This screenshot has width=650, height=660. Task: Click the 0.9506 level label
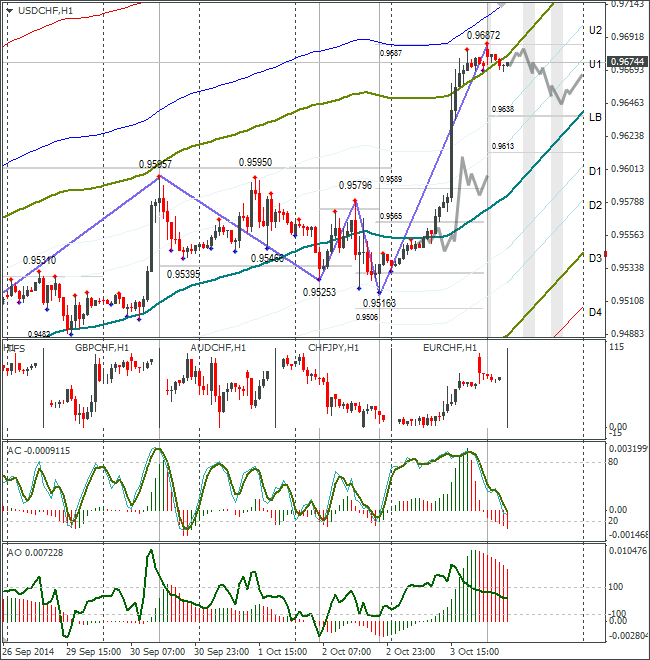pos(367,317)
